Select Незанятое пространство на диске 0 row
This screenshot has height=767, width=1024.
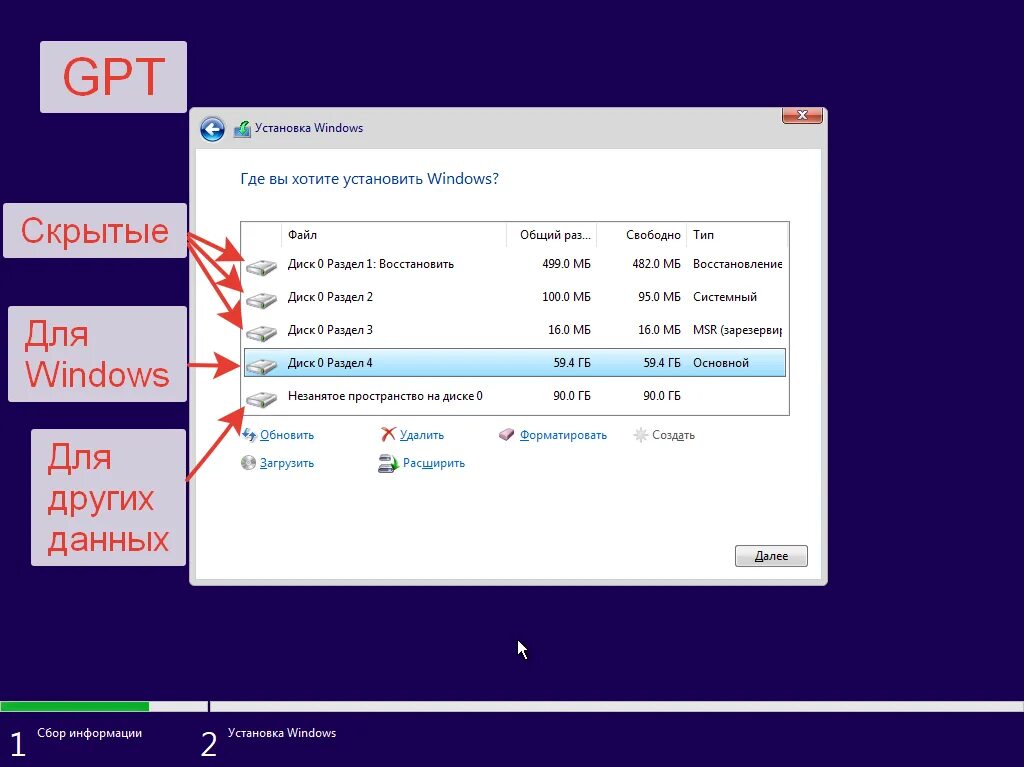point(514,396)
